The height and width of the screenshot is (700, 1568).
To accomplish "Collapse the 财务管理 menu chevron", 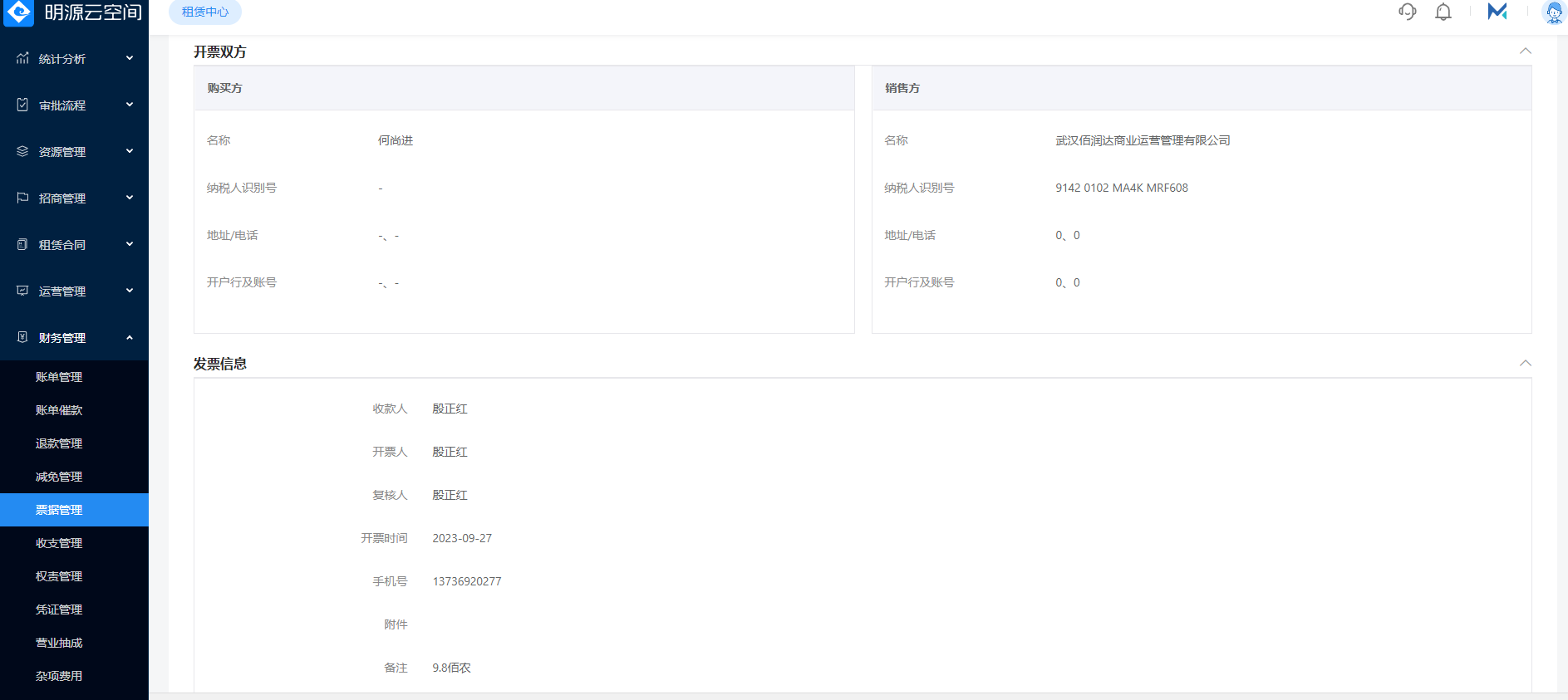I will pos(130,337).
